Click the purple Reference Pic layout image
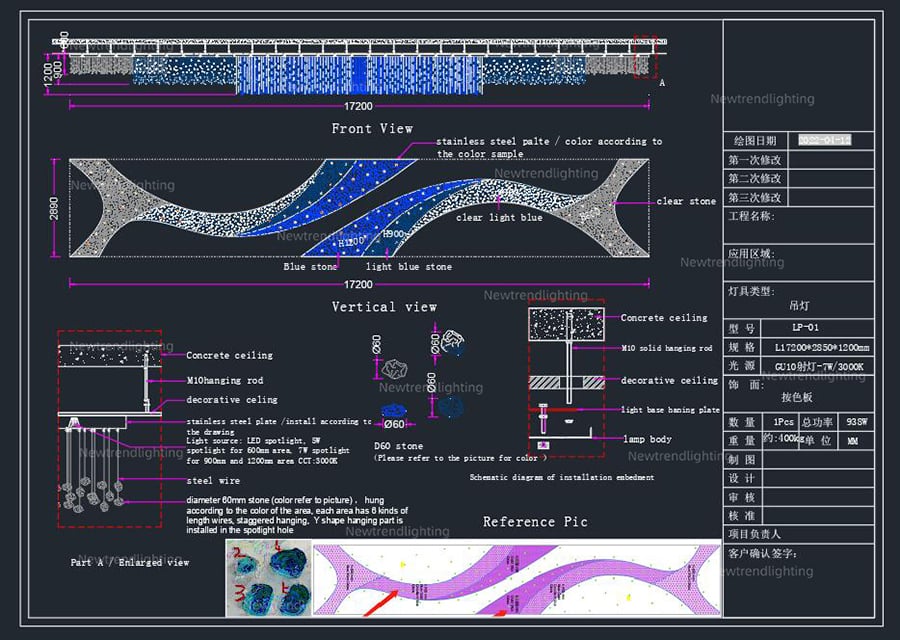 517,579
